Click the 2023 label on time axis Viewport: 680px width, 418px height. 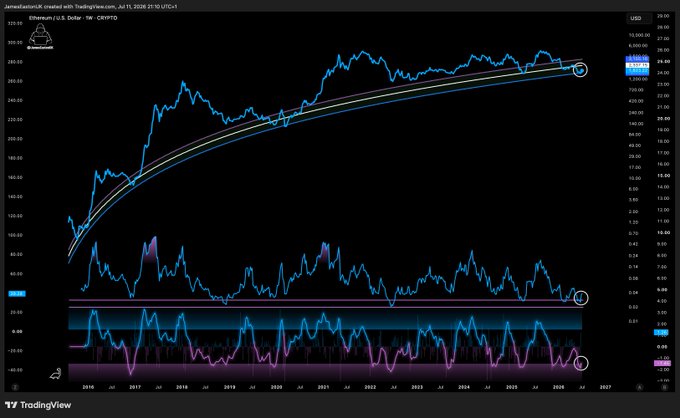coord(417,387)
